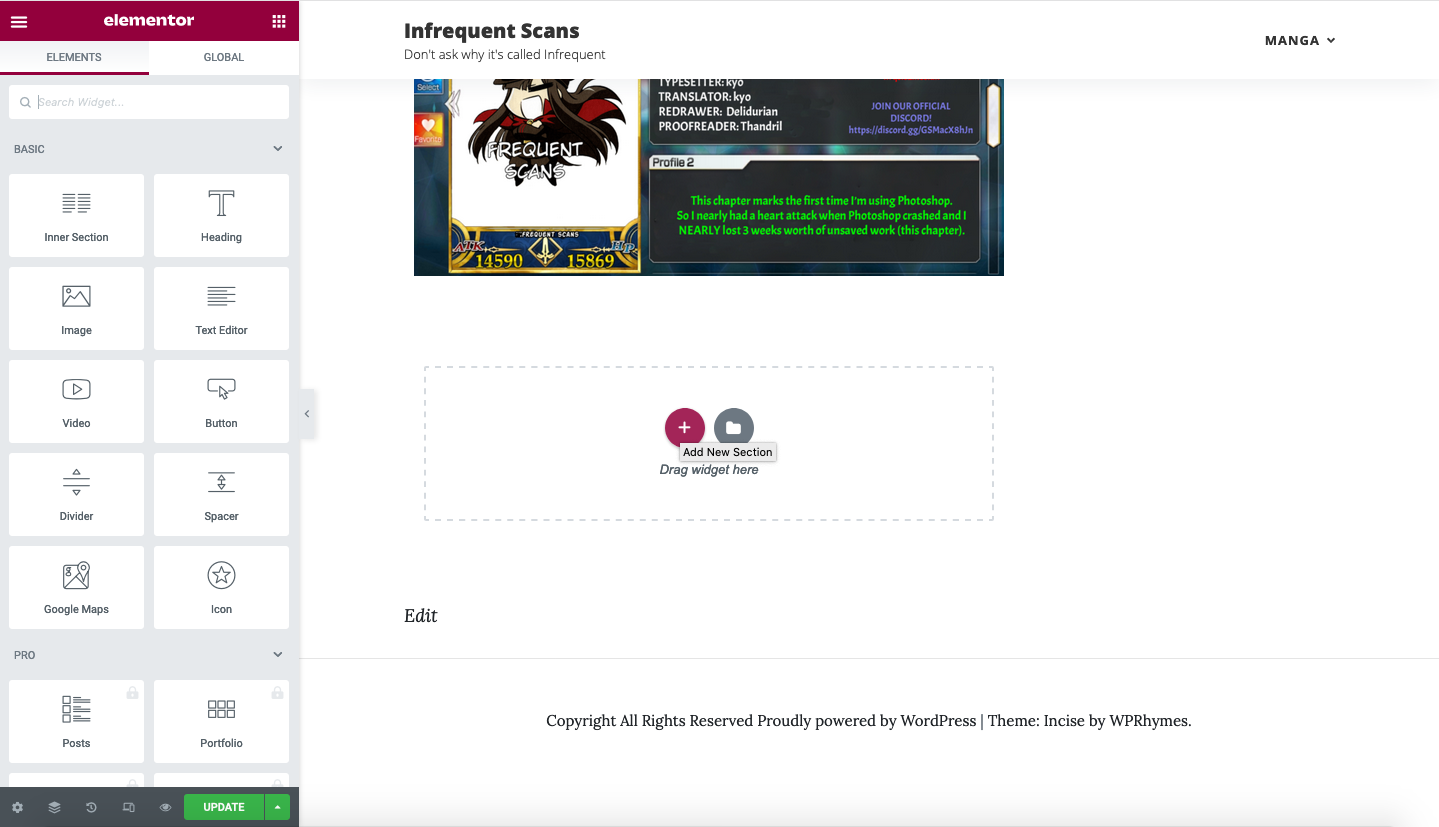
Task: Open the Elementor hamburger menu
Action: pos(19,21)
